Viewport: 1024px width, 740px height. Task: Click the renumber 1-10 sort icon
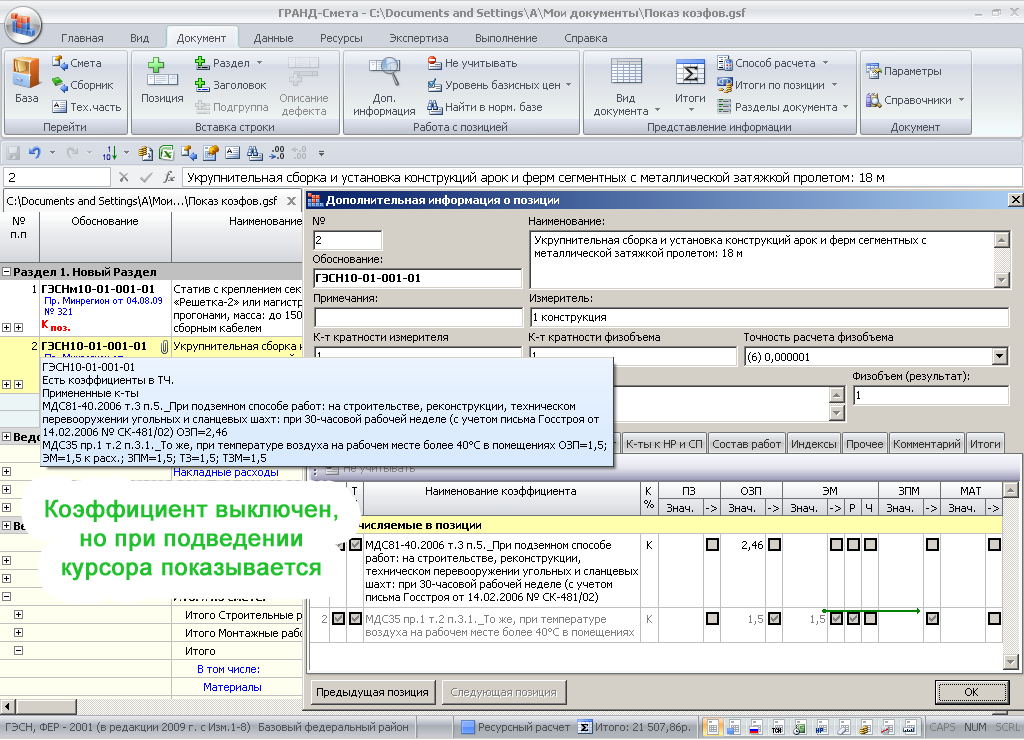pos(110,153)
